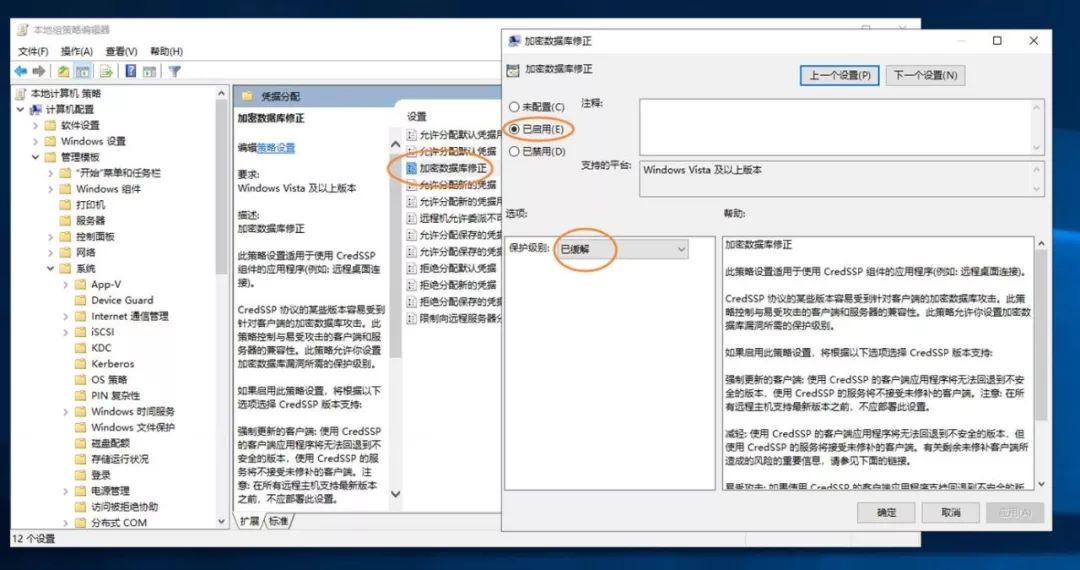This screenshot has width=1080, height=570.
Task: Click the policy icon beside dialog heading 加密数据库修正
Action: [512, 70]
